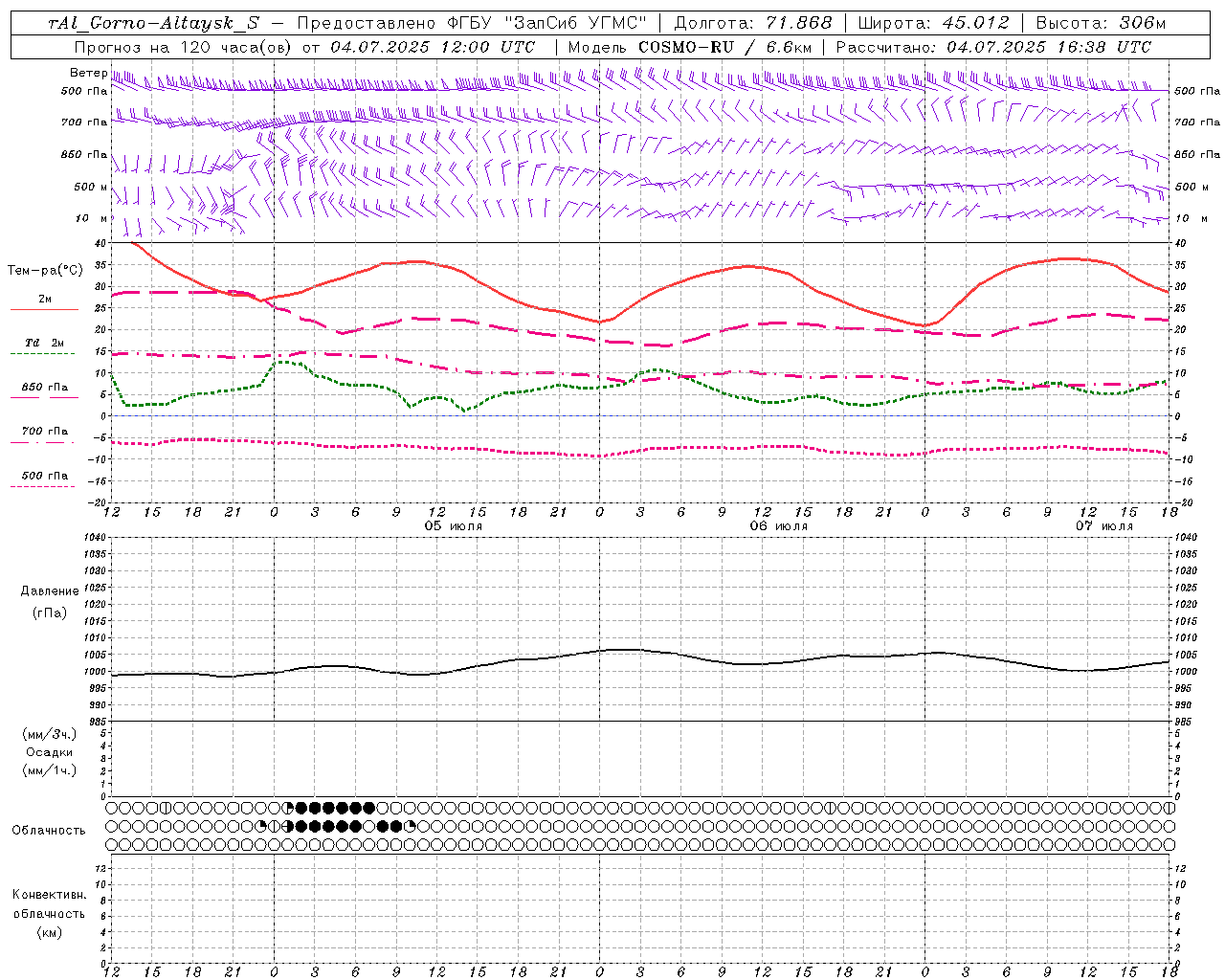Click the 07 июля date label

click(x=1103, y=526)
